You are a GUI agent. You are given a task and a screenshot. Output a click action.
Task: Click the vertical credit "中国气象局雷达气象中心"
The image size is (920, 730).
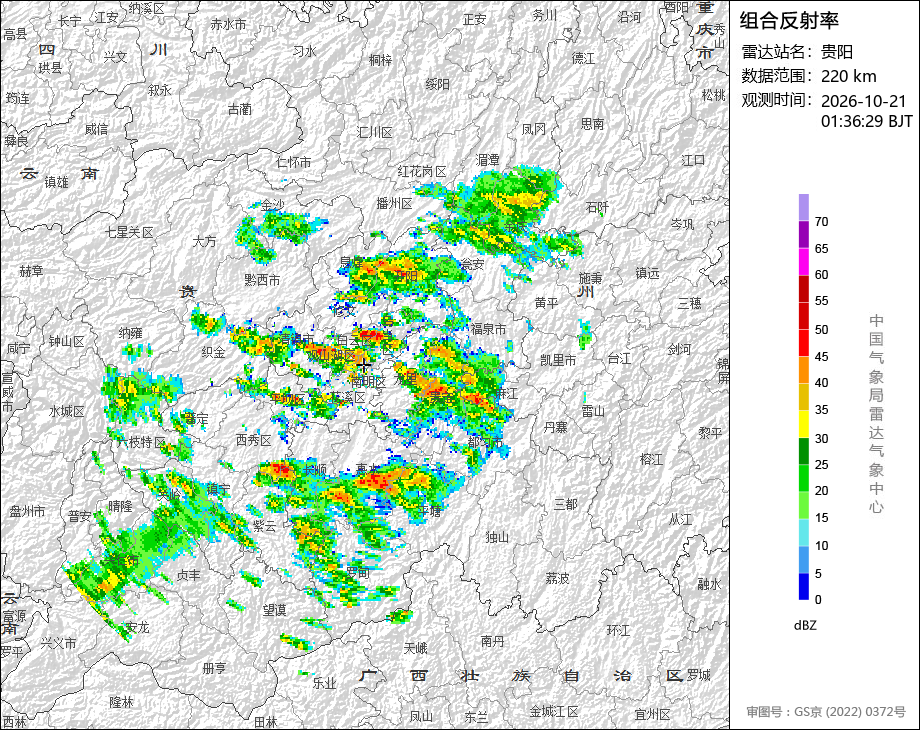(x=876, y=414)
